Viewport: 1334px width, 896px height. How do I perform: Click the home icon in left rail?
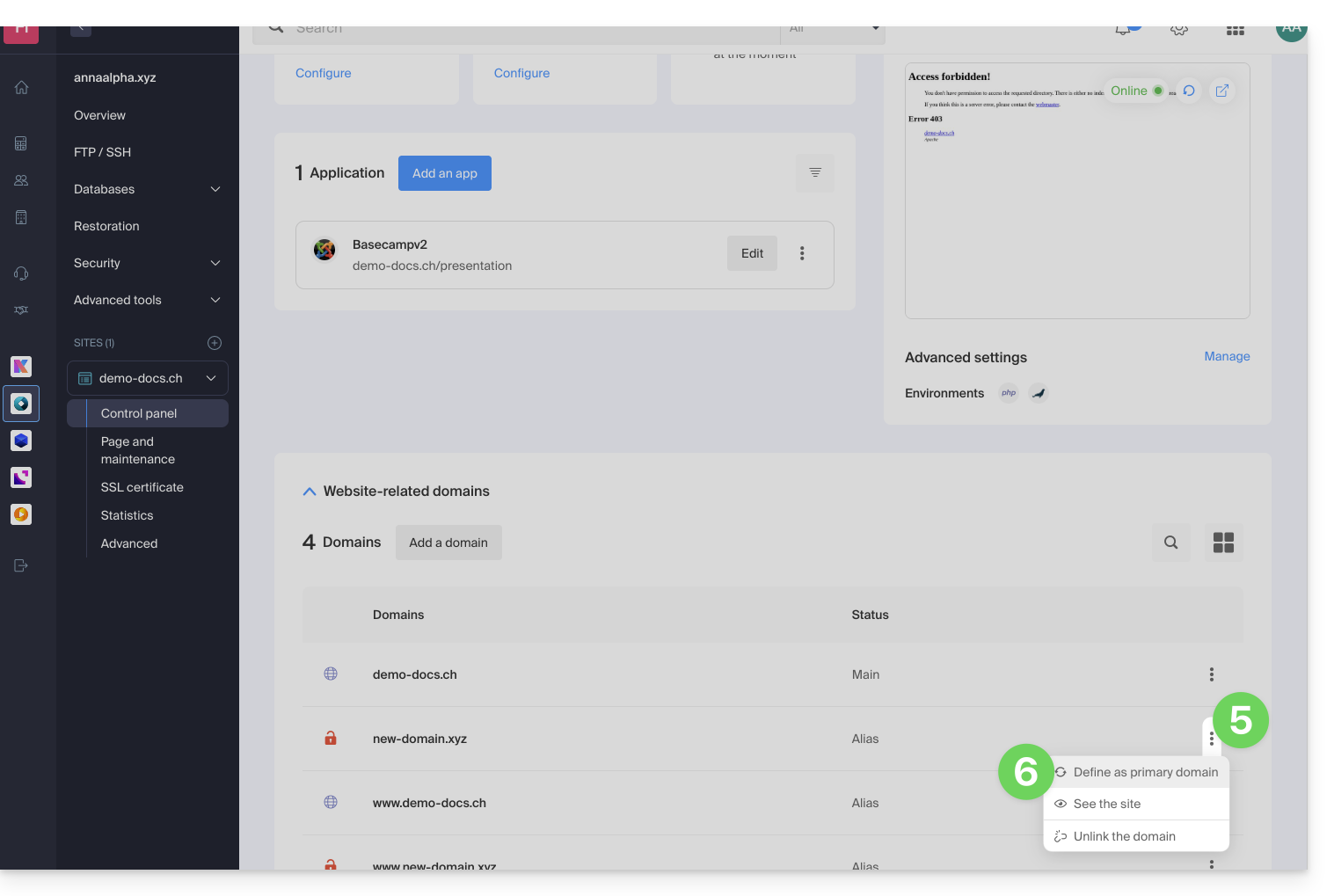point(21,88)
